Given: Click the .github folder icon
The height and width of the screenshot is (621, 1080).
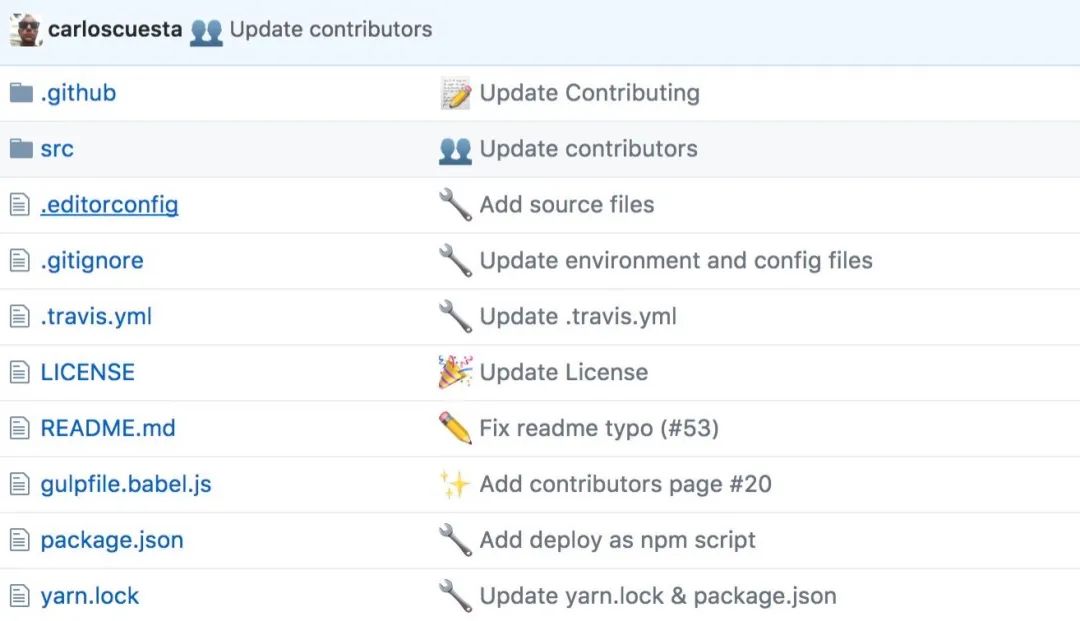Looking at the screenshot, I should coord(20,92).
